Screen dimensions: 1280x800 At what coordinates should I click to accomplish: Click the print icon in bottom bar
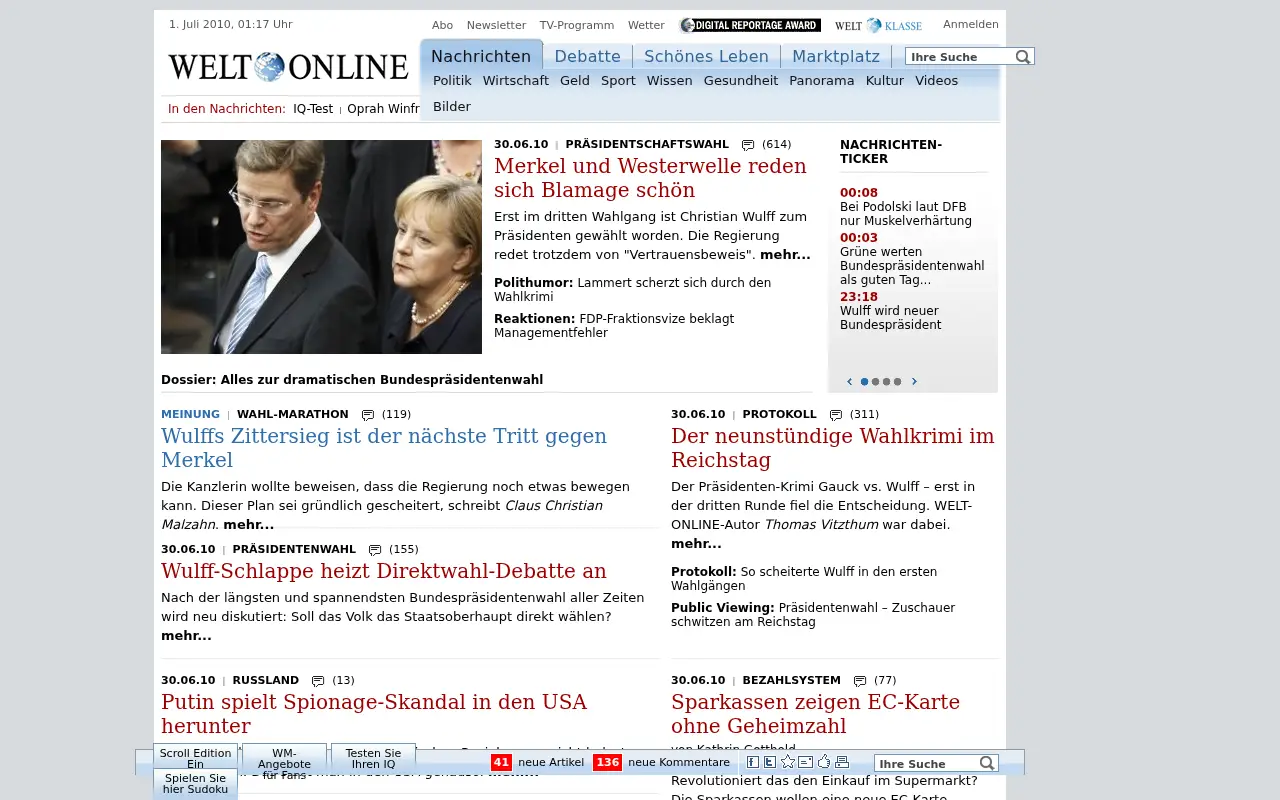click(x=842, y=762)
